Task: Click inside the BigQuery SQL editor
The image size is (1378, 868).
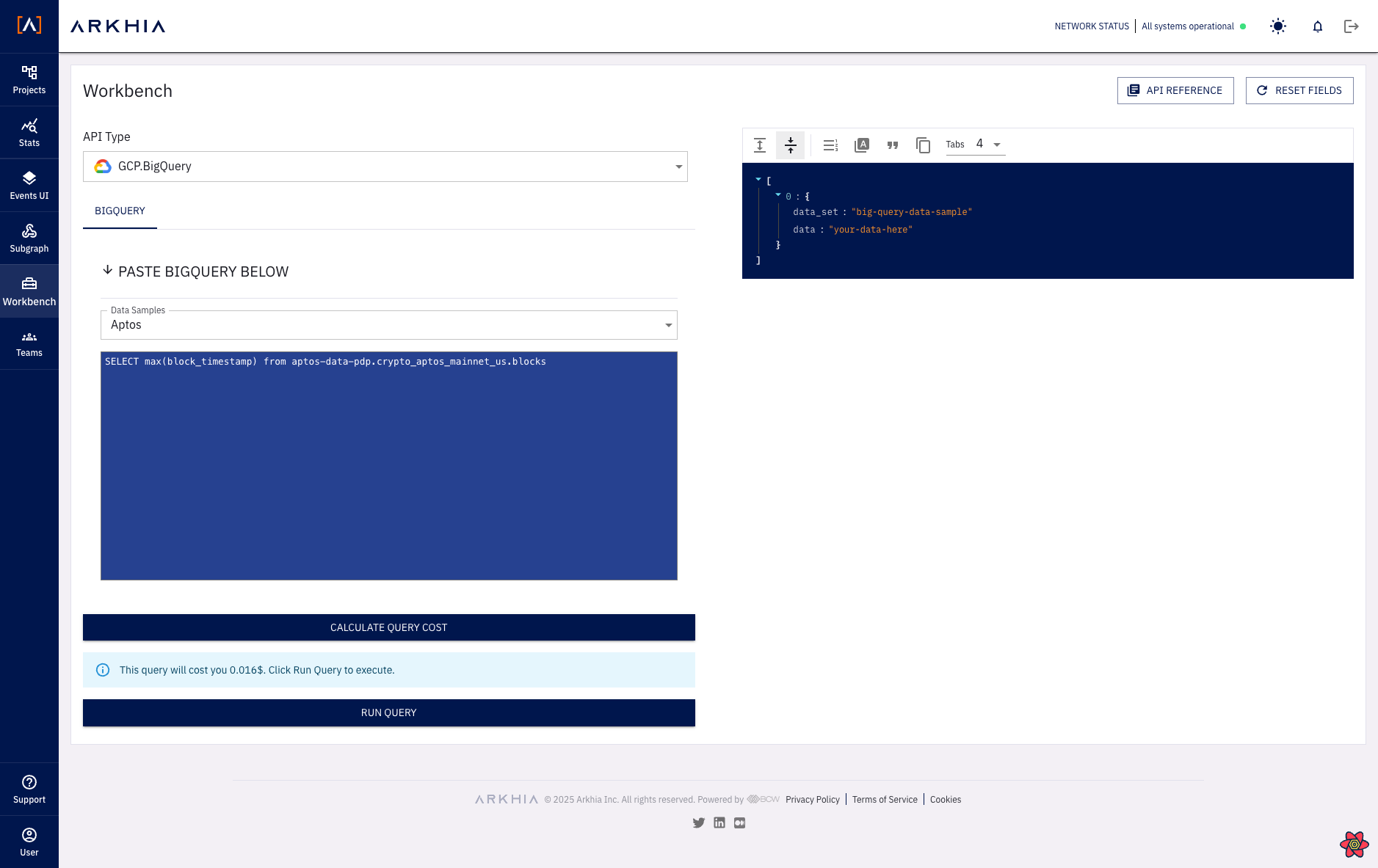Action: [x=389, y=466]
